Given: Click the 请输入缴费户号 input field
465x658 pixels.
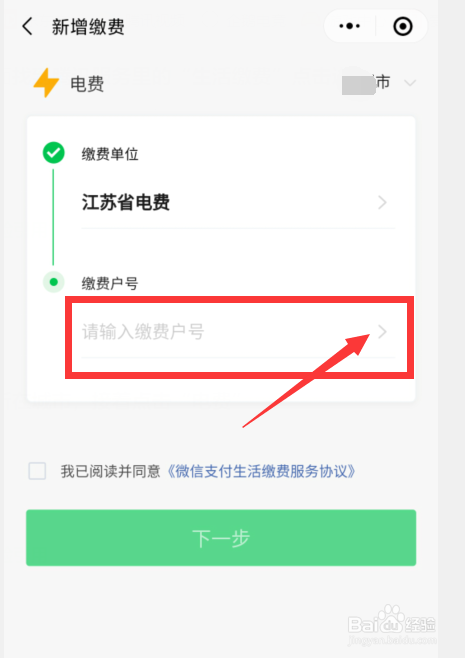Looking at the screenshot, I should 238,332.
